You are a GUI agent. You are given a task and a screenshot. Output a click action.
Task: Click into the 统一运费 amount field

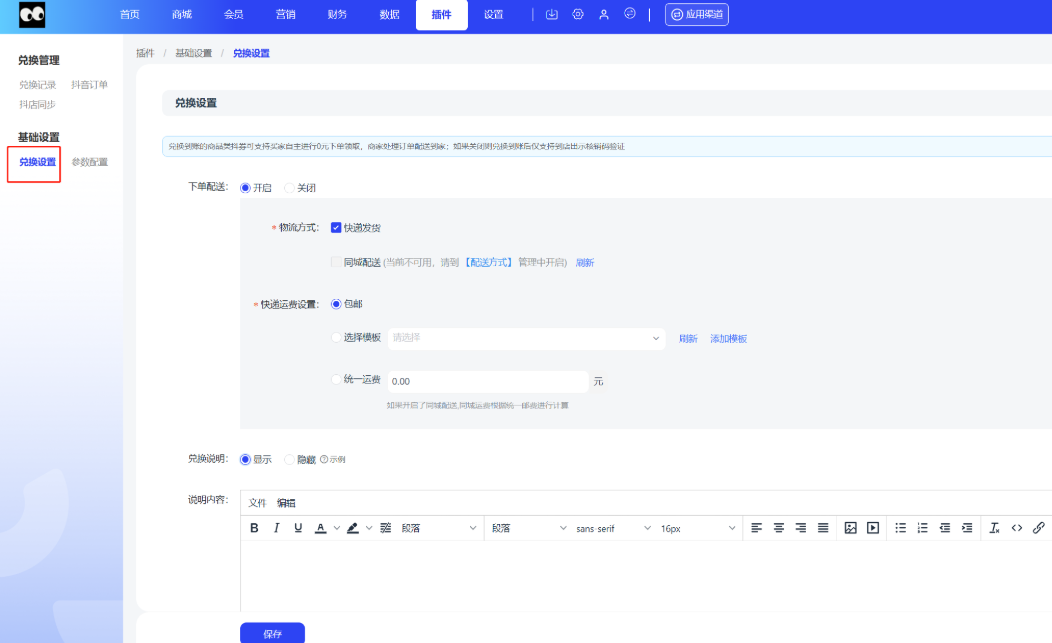coord(487,381)
